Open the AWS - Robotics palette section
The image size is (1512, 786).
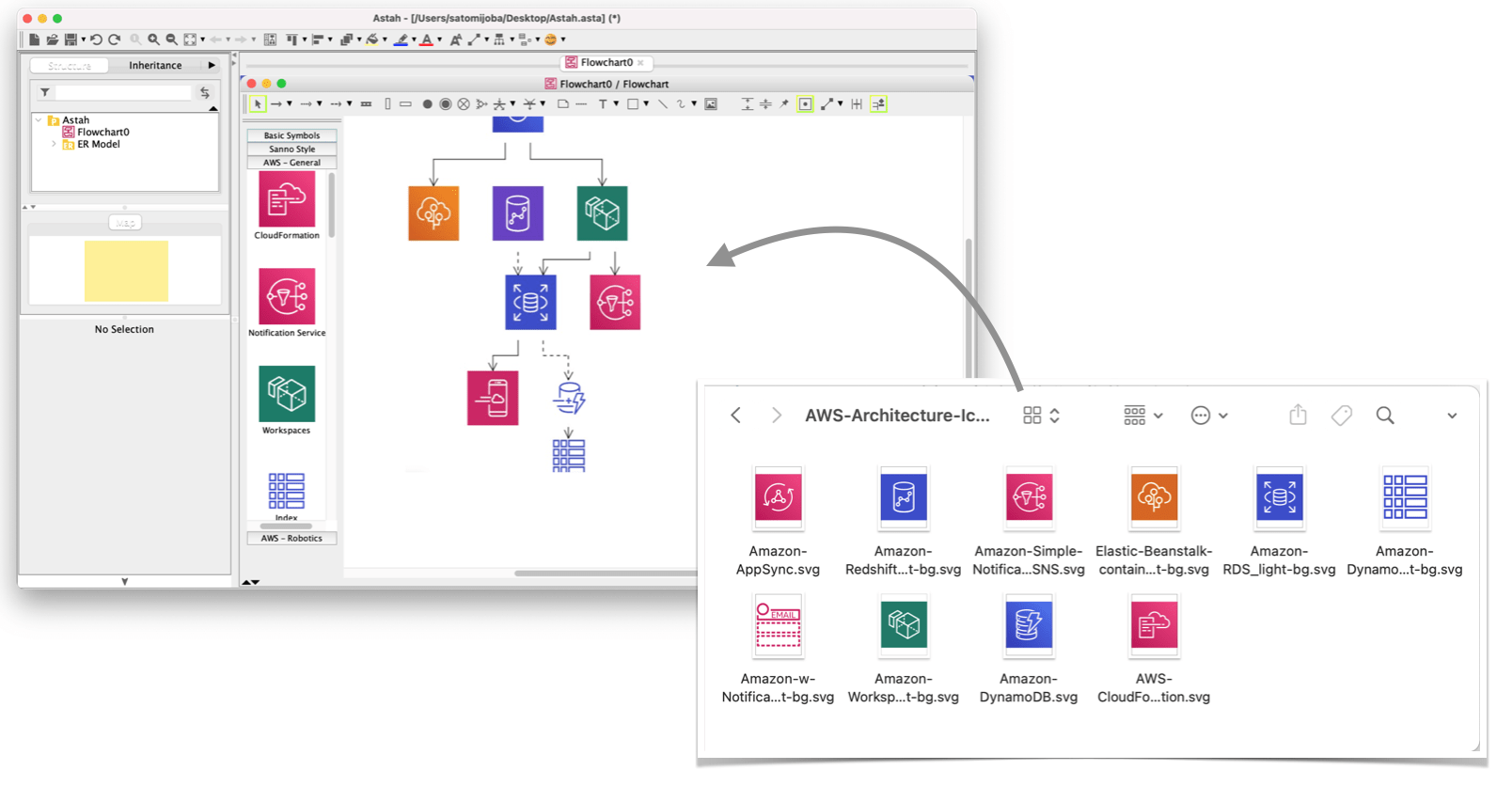tap(291, 539)
